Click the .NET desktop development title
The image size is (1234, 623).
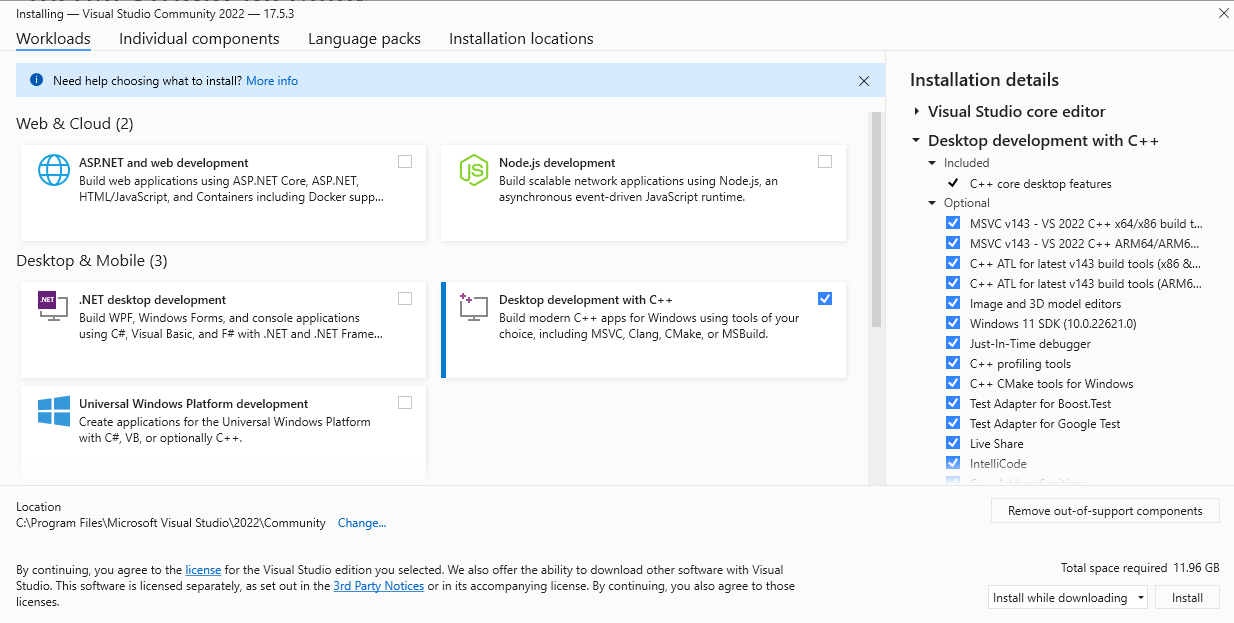pyautogui.click(x=152, y=300)
